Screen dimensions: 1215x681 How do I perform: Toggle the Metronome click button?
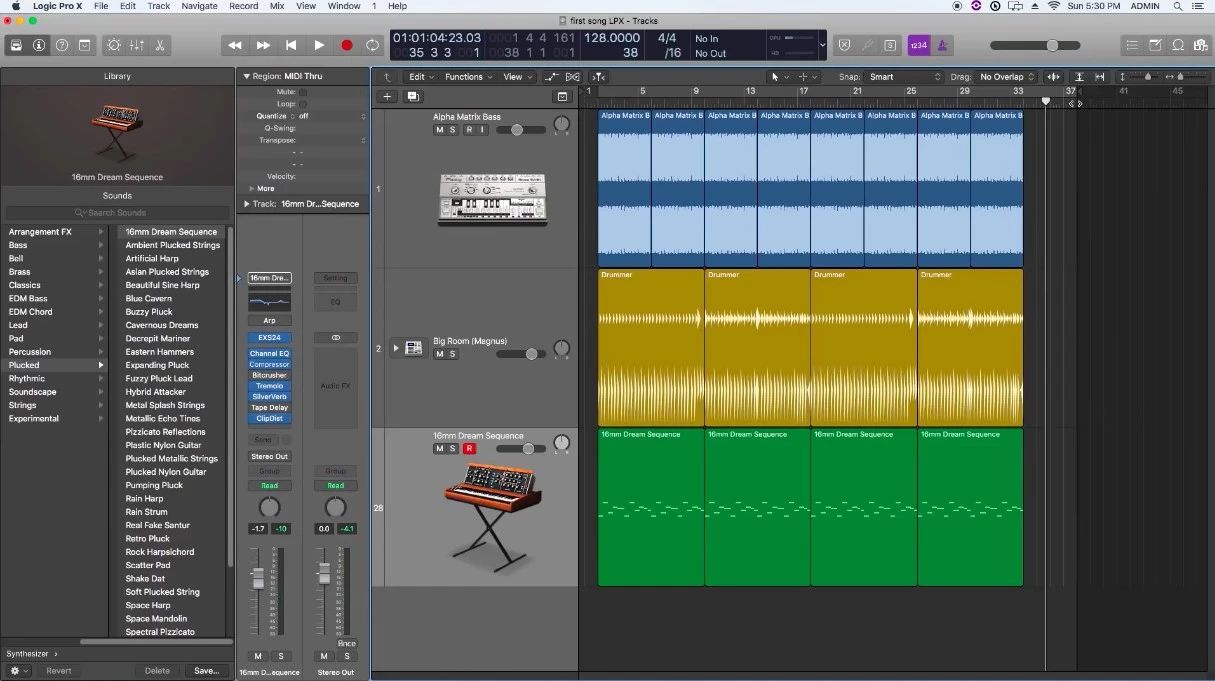[942, 45]
